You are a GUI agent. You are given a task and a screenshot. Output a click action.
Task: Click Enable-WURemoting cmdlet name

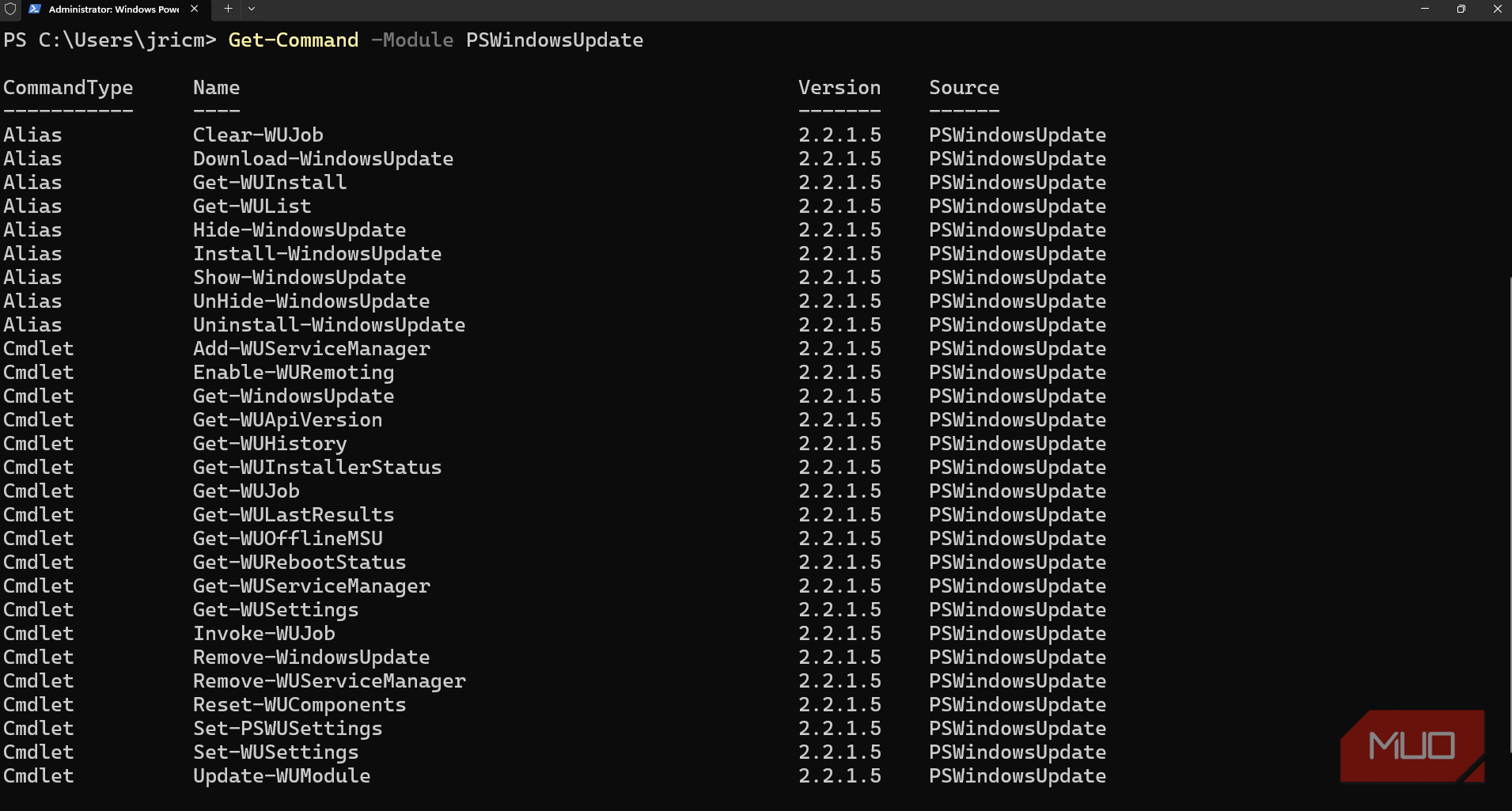tap(294, 373)
